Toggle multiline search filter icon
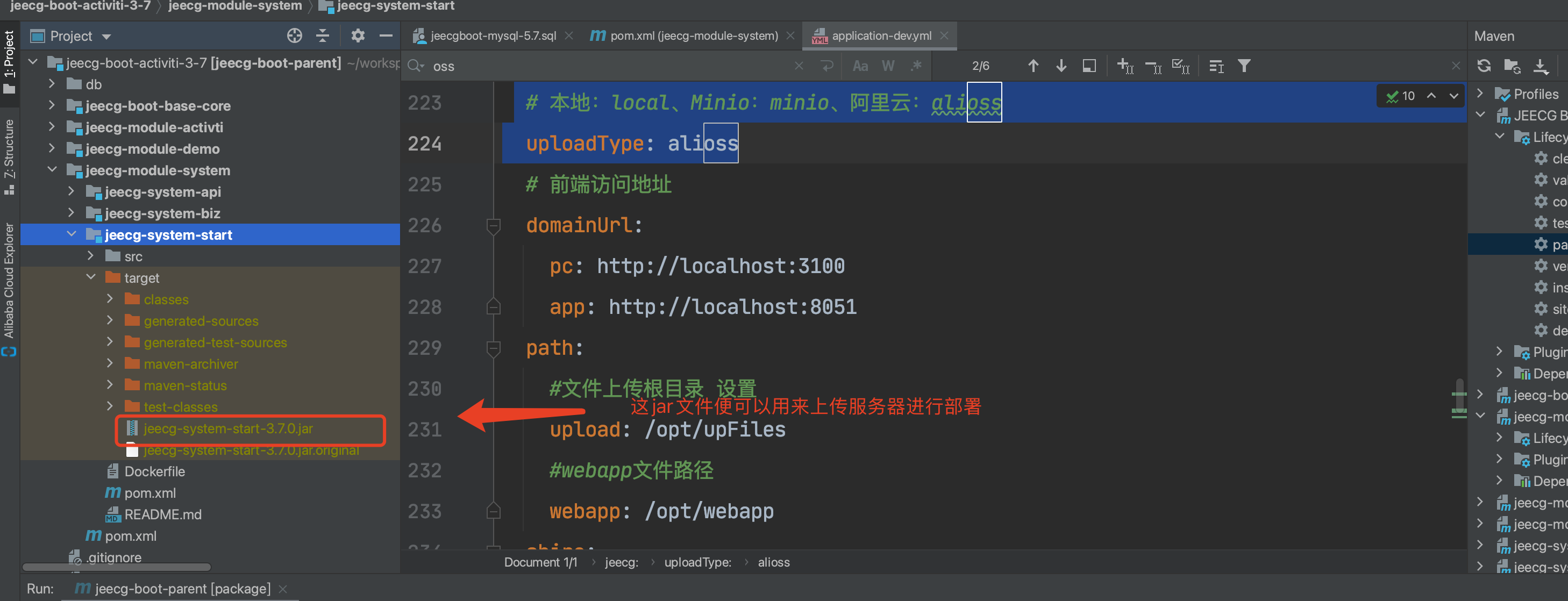The image size is (1568, 601). (x=1216, y=66)
